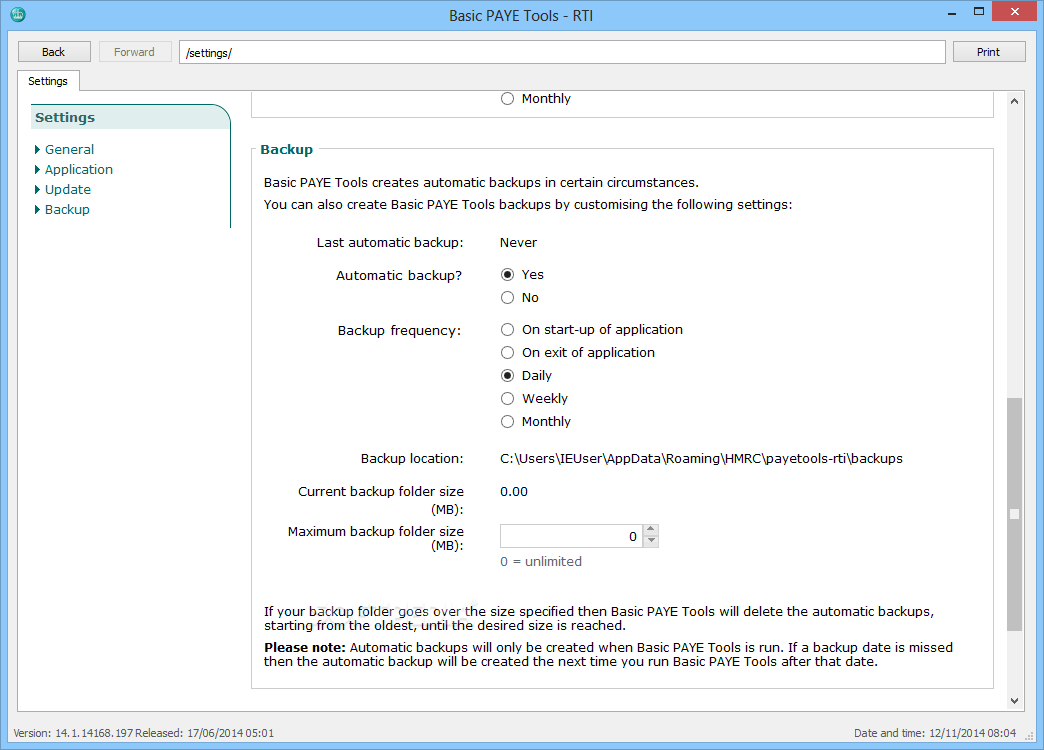Screen dimensions: 1044x750
Task: Close the Basic PAYE Tools window
Action: click(1015, 11)
